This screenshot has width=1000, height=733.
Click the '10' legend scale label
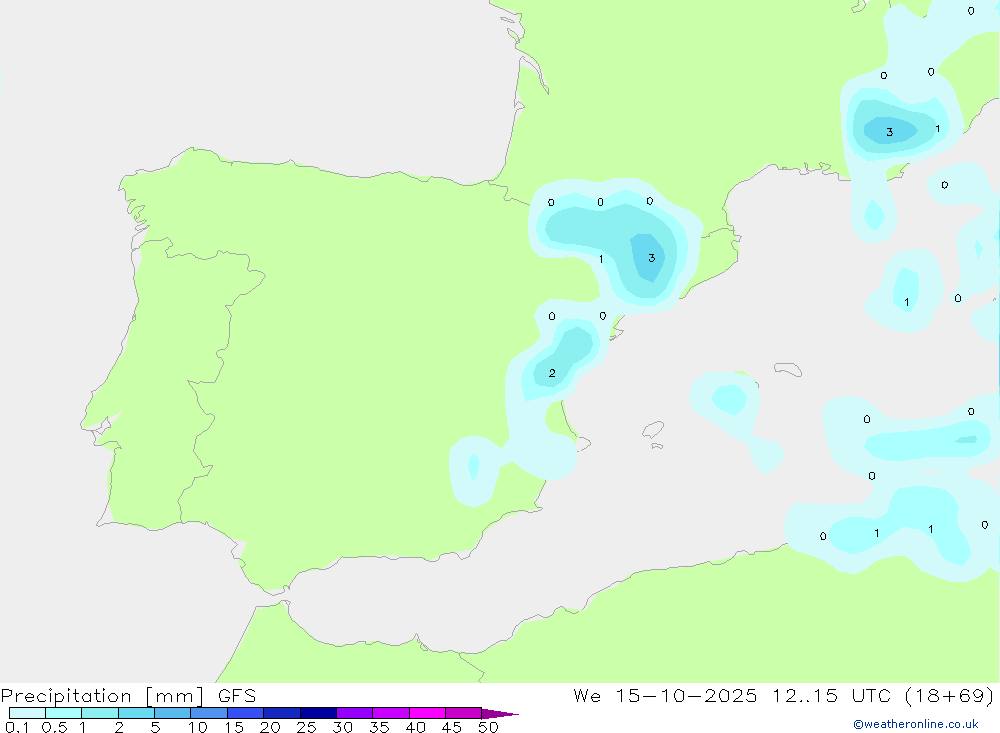[x=197, y=727]
